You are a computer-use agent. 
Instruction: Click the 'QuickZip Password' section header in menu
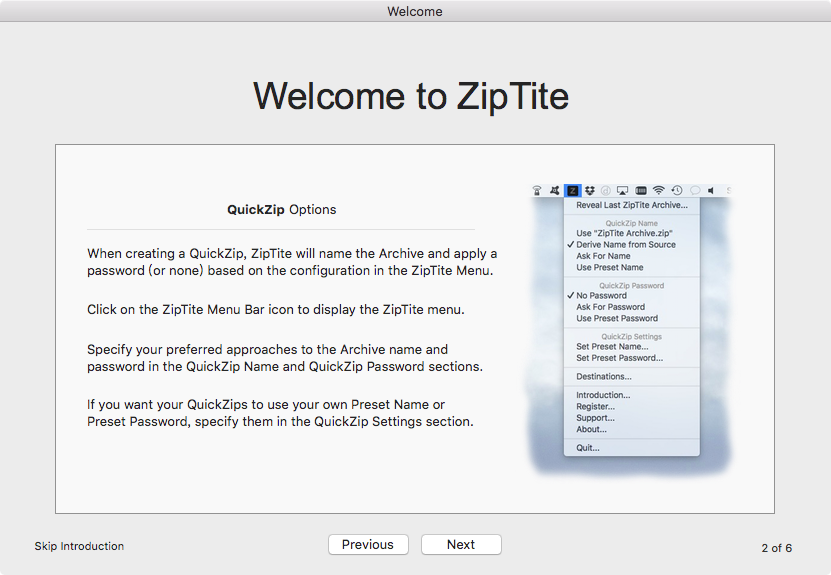tap(632, 286)
